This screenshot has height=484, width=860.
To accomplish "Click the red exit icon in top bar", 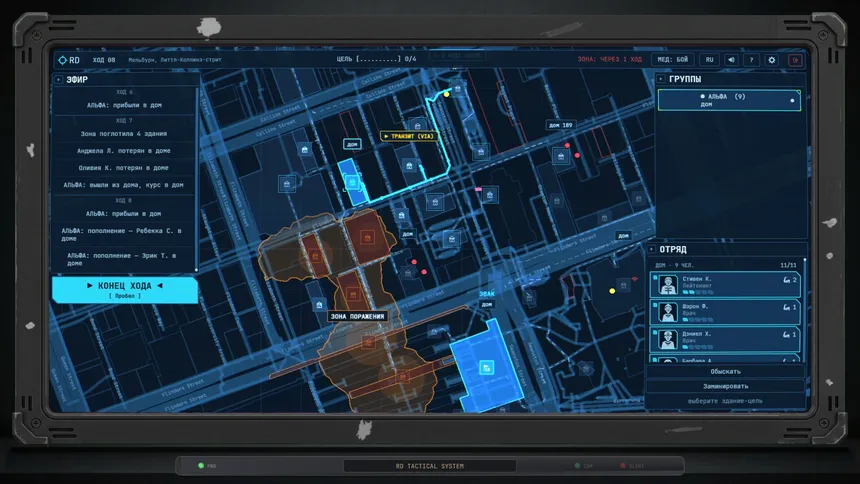I will [x=795, y=60].
